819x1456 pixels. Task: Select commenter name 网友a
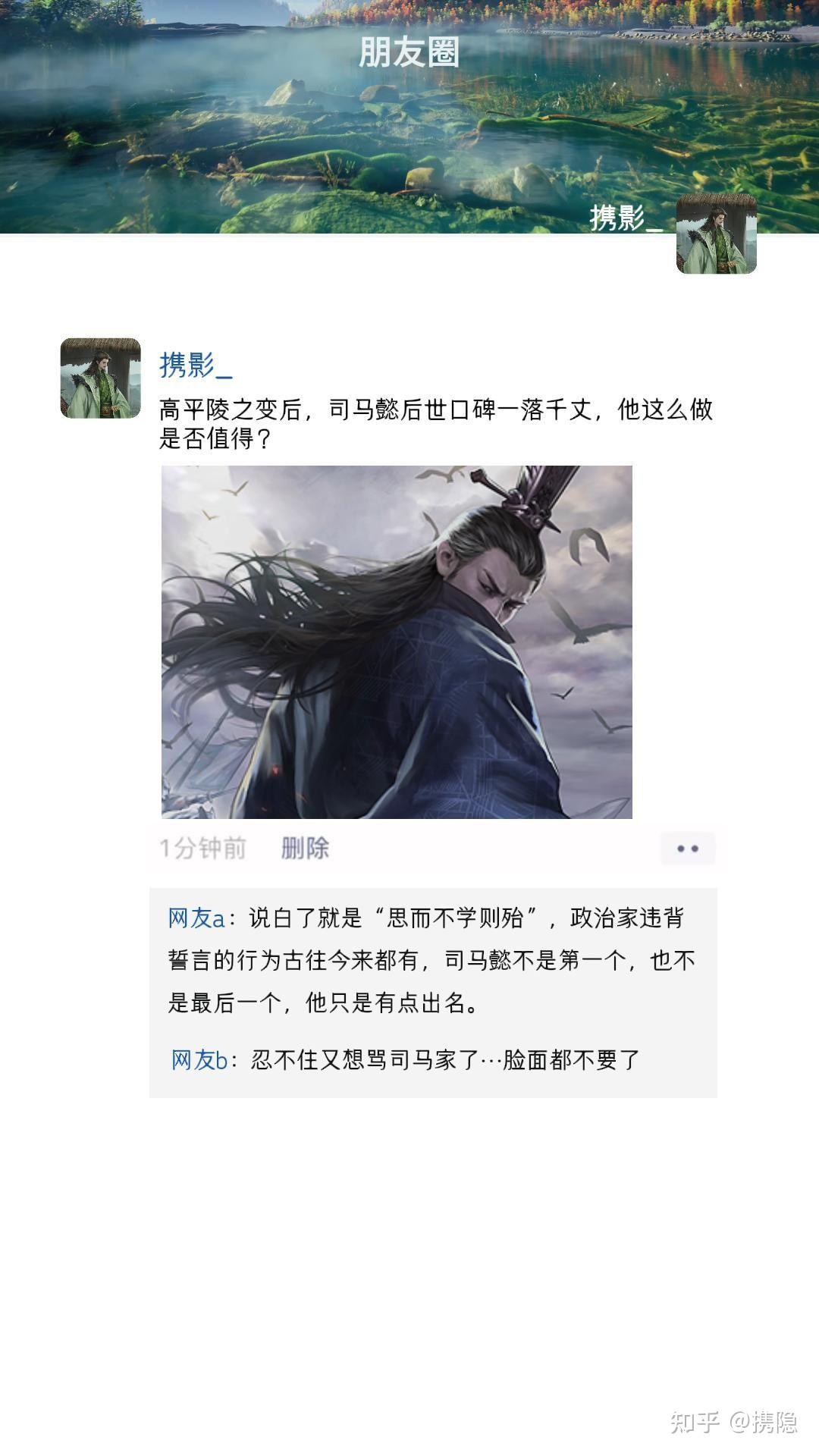pos(196,918)
